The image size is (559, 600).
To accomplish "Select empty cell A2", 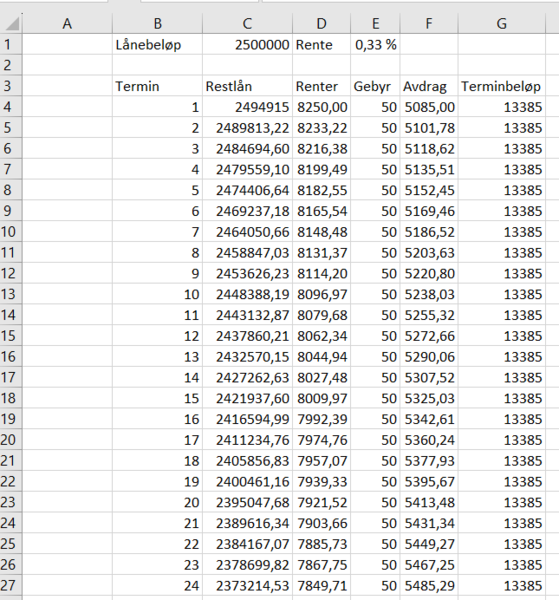I will tap(67, 65).
